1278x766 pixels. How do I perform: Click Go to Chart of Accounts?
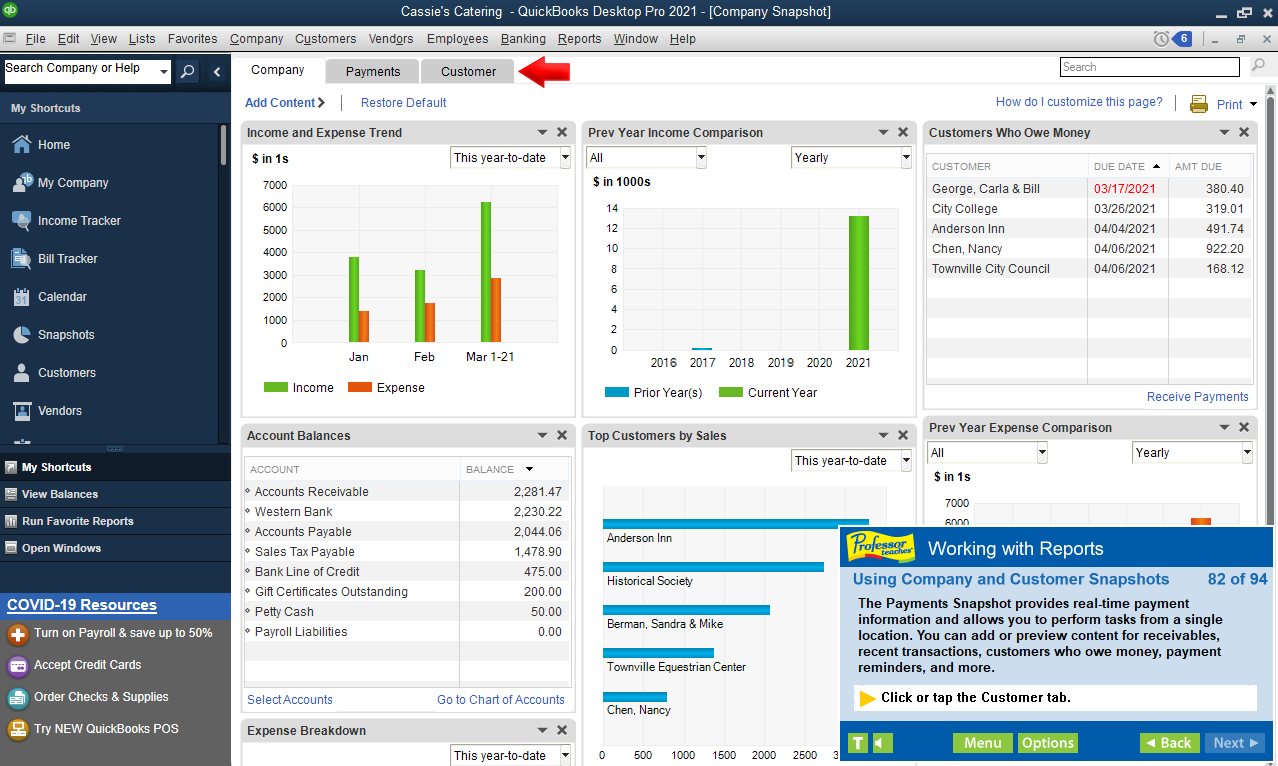(501, 700)
